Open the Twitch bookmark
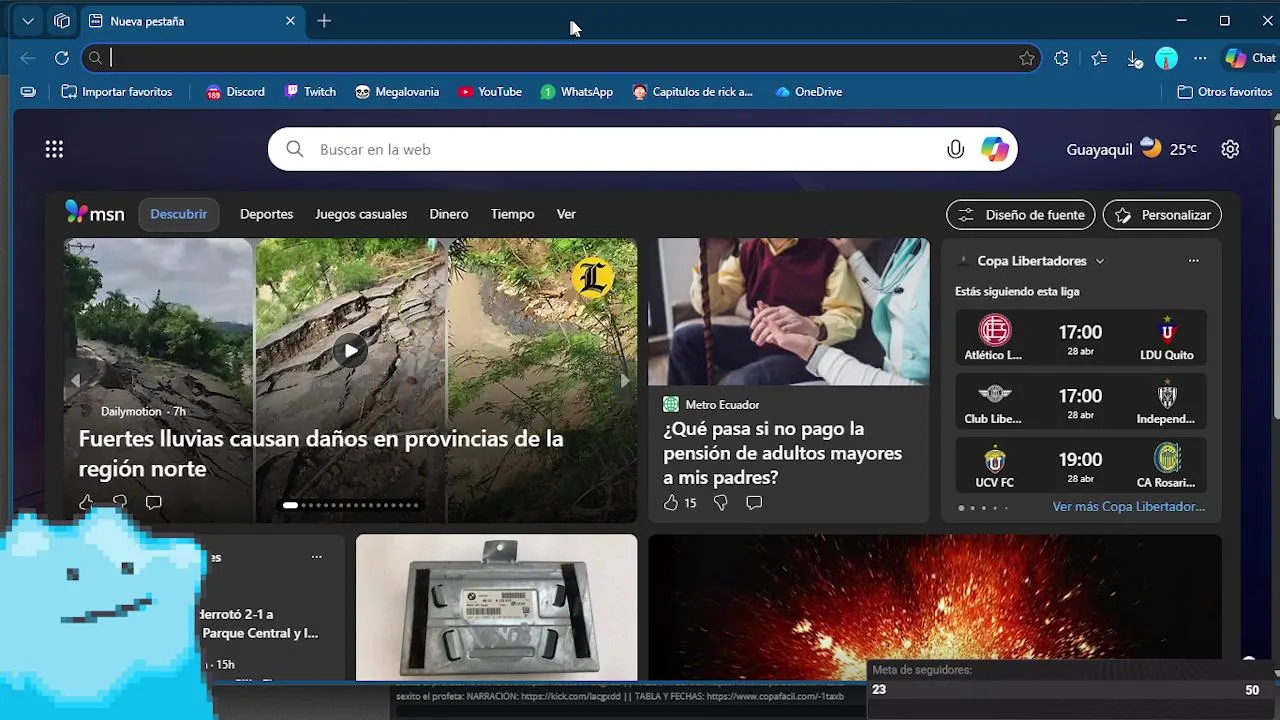This screenshot has width=1280, height=720. (x=310, y=92)
